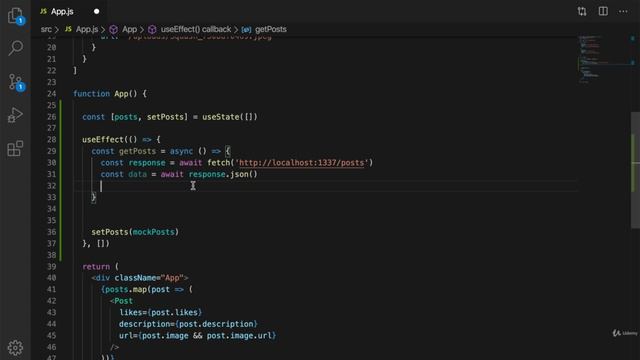
Task: Click the '<Post' JSX tag
Action: 121,301
